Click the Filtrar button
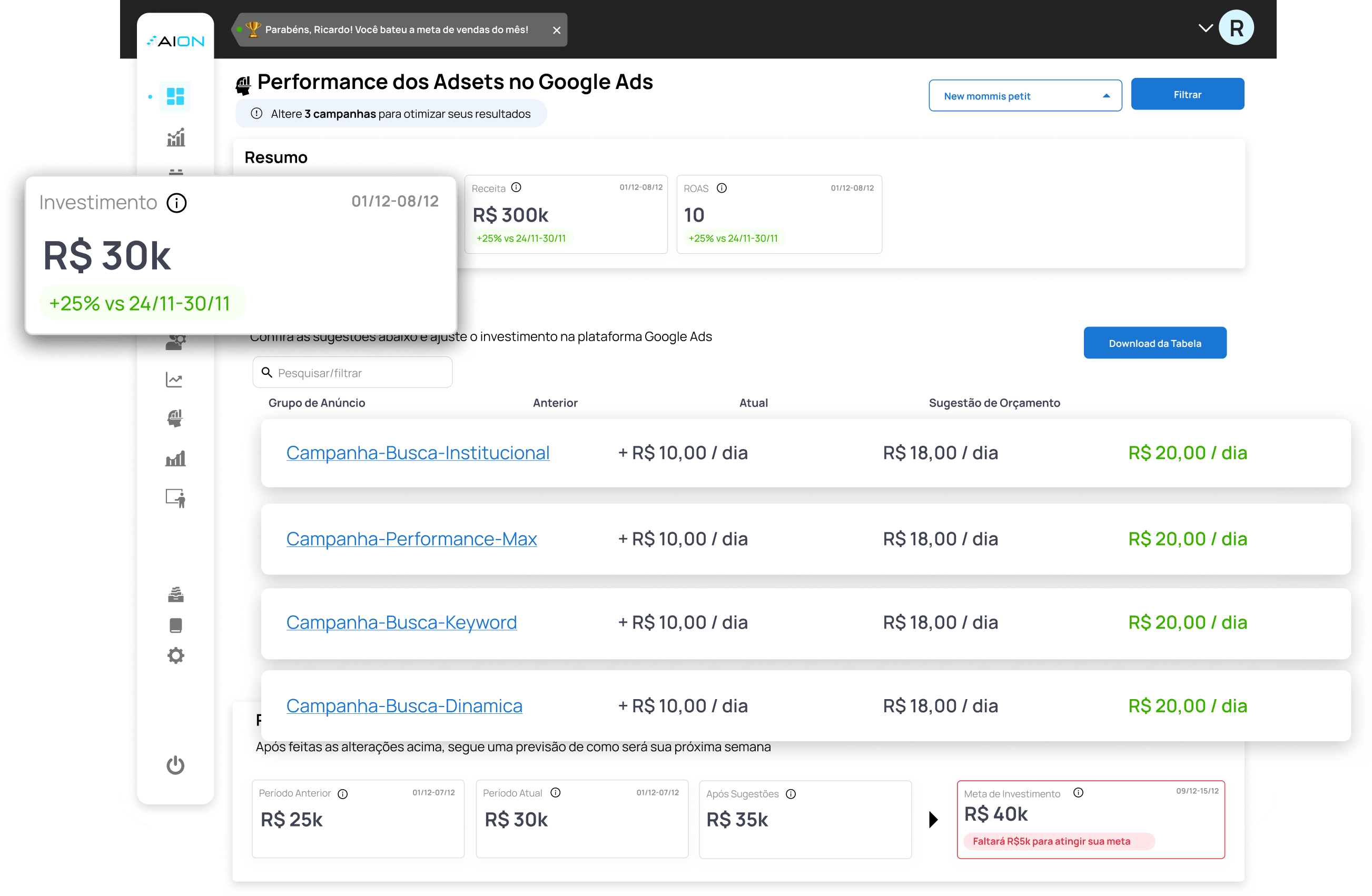The height and width of the screenshot is (896, 1372). 1188,94
